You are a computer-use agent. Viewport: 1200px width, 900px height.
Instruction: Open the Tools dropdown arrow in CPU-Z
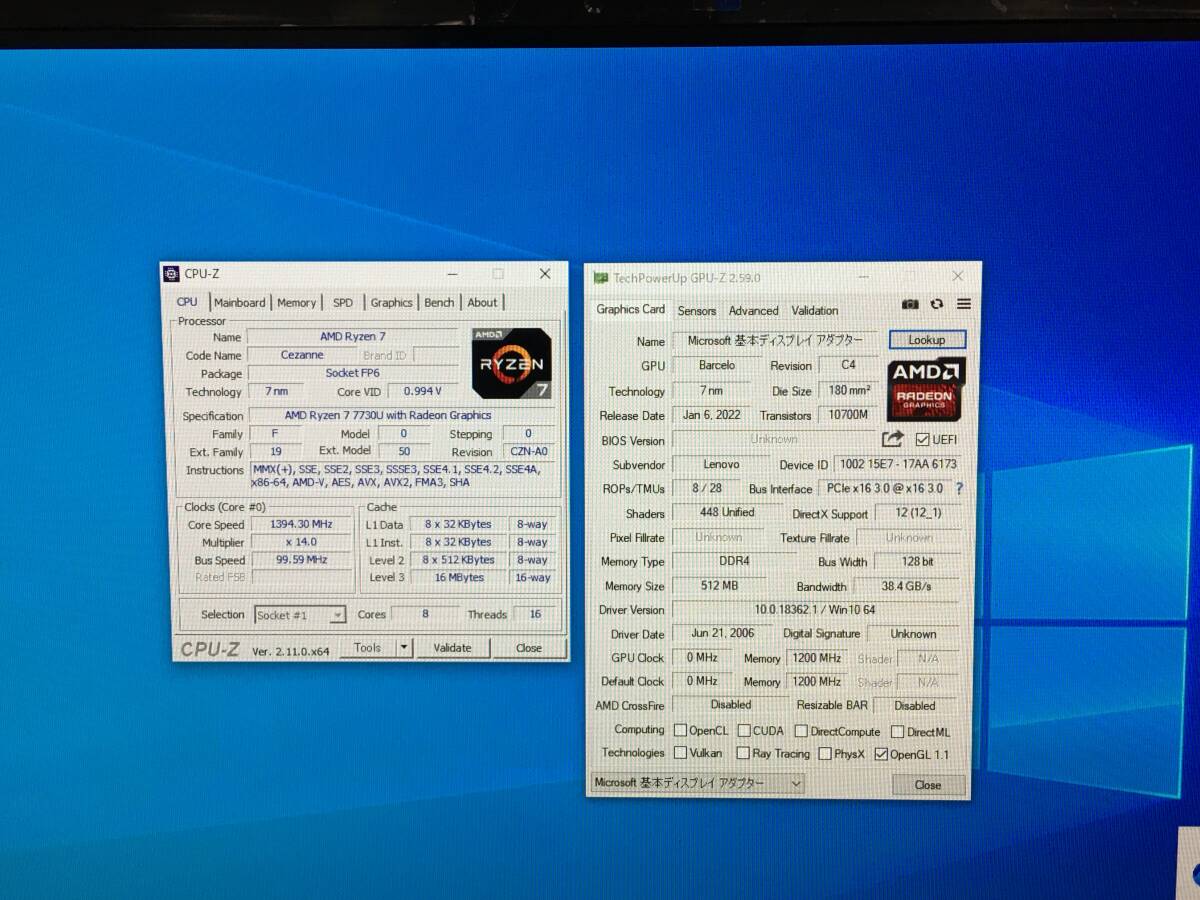[404, 648]
